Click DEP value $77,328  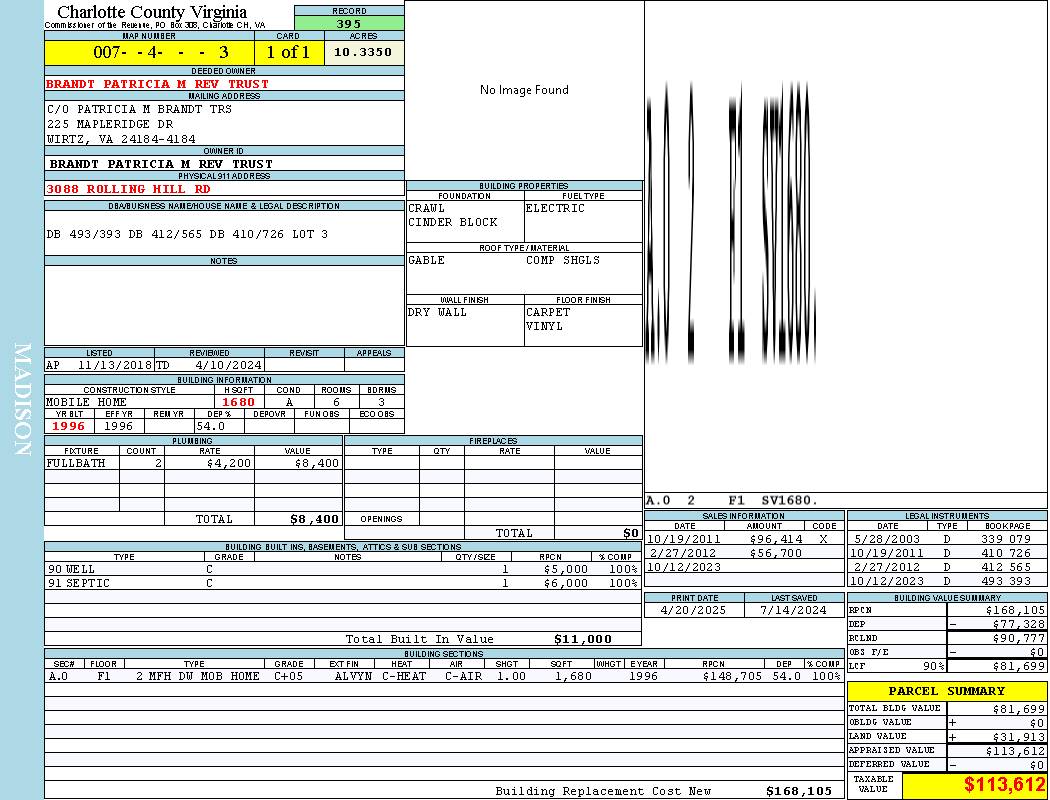pyautogui.click(x=1018, y=625)
